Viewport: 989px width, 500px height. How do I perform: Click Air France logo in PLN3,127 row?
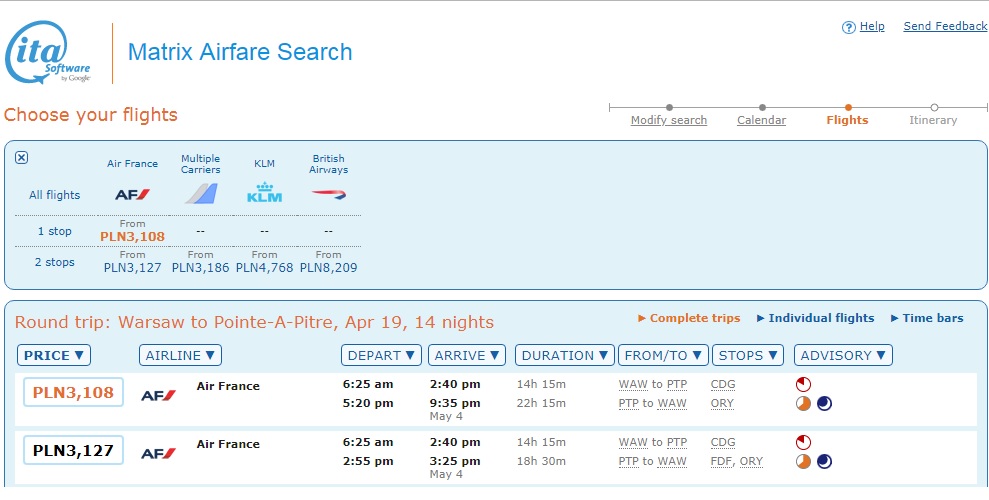pyautogui.click(x=158, y=453)
